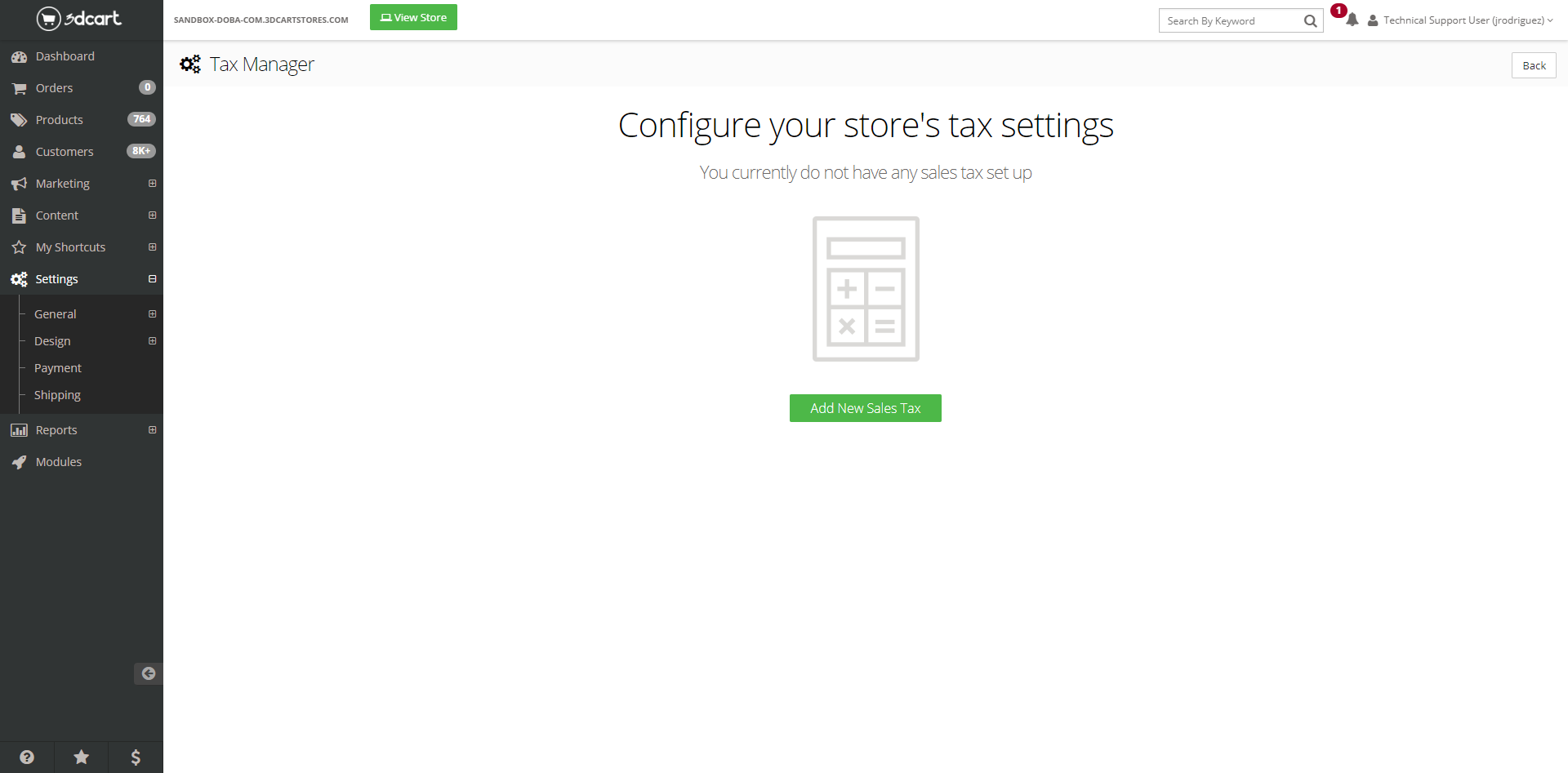The image size is (1568, 773).
Task: Expand the Marketing menu section
Action: click(x=152, y=184)
